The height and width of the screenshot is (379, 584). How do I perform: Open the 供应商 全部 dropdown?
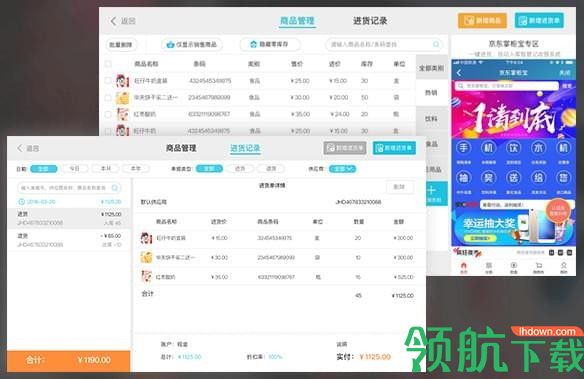(342, 169)
